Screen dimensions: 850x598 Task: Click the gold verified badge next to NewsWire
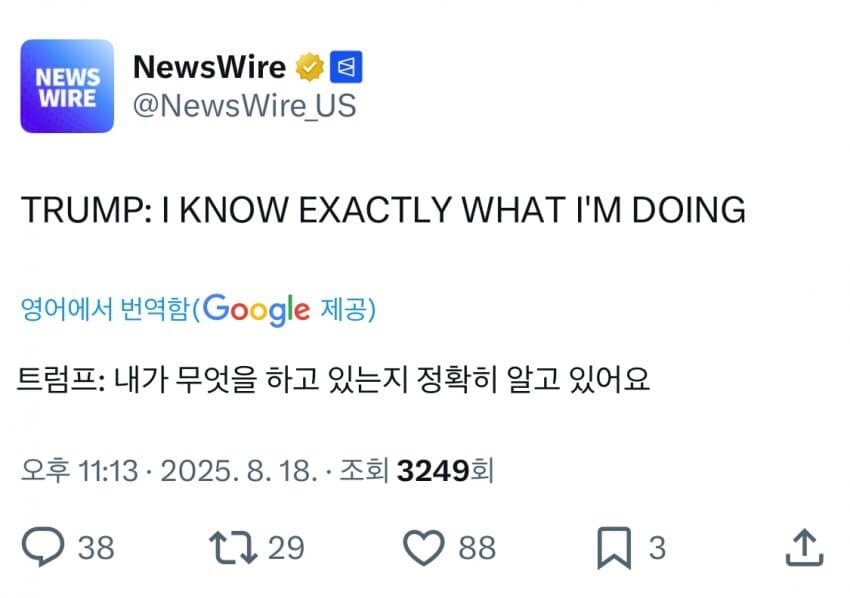(x=307, y=66)
